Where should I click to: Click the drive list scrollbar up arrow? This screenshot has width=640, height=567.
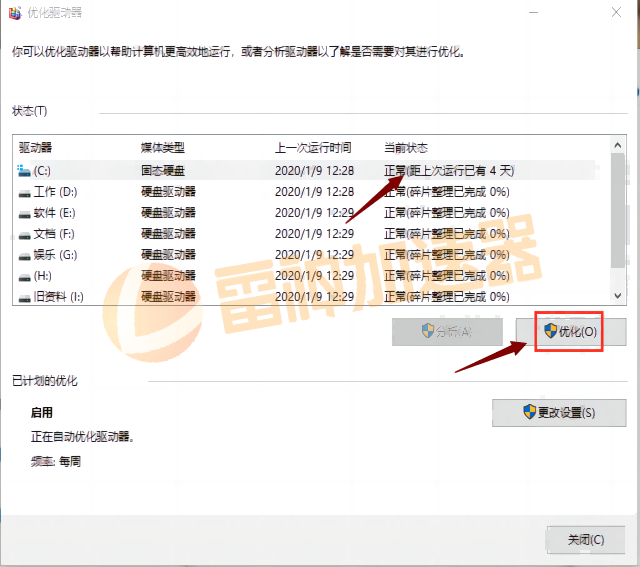618,145
